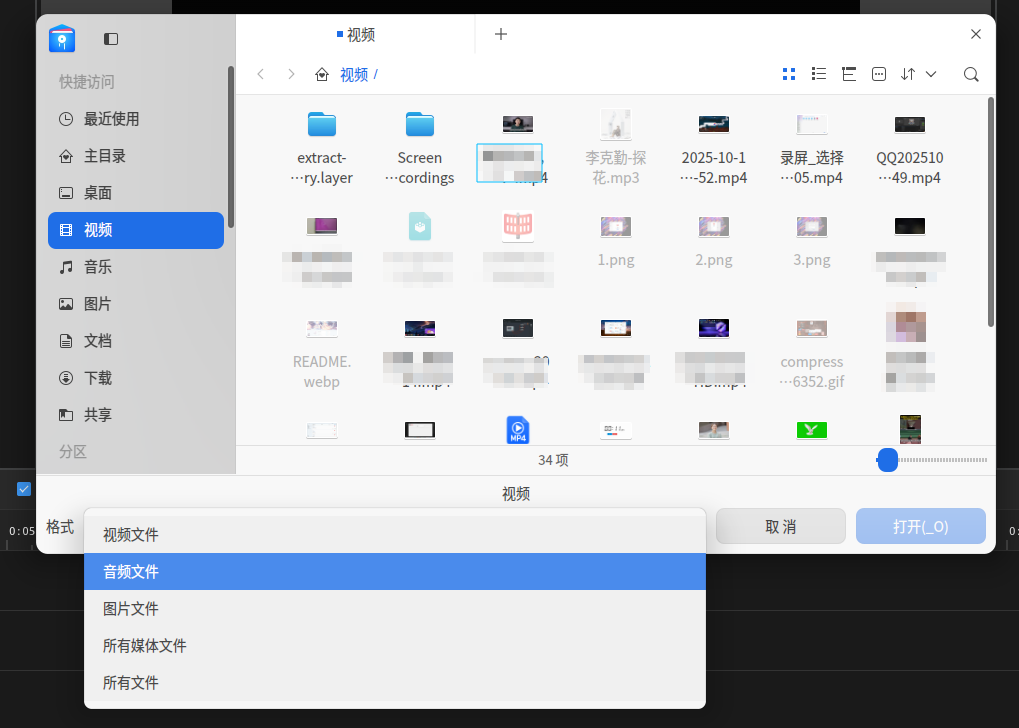Select the 视频 tab at the top
Screen dimensions: 1019x728
point(355,34)
